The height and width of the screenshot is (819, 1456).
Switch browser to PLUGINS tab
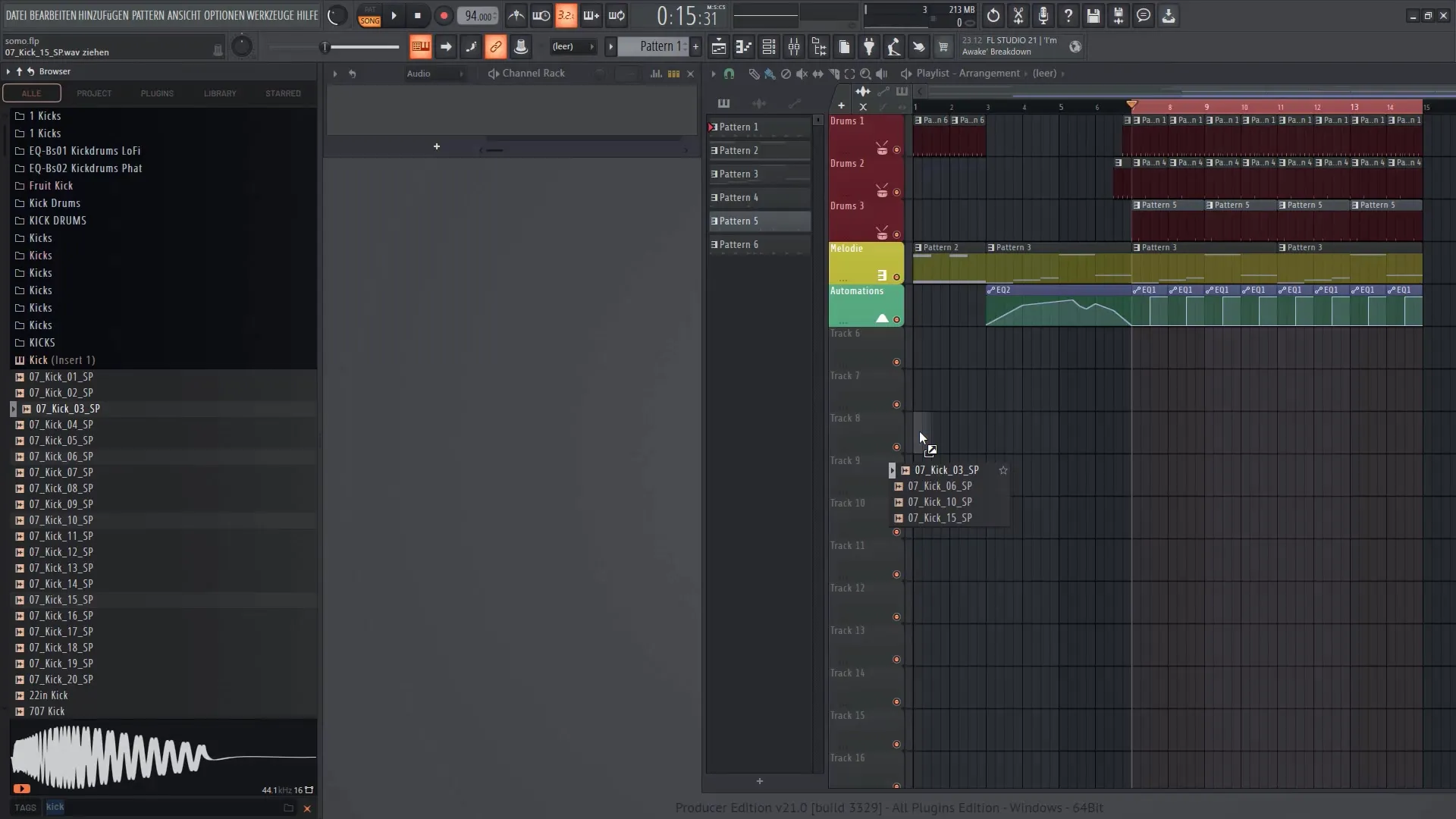pyautogui.click(x=157, y=93)
